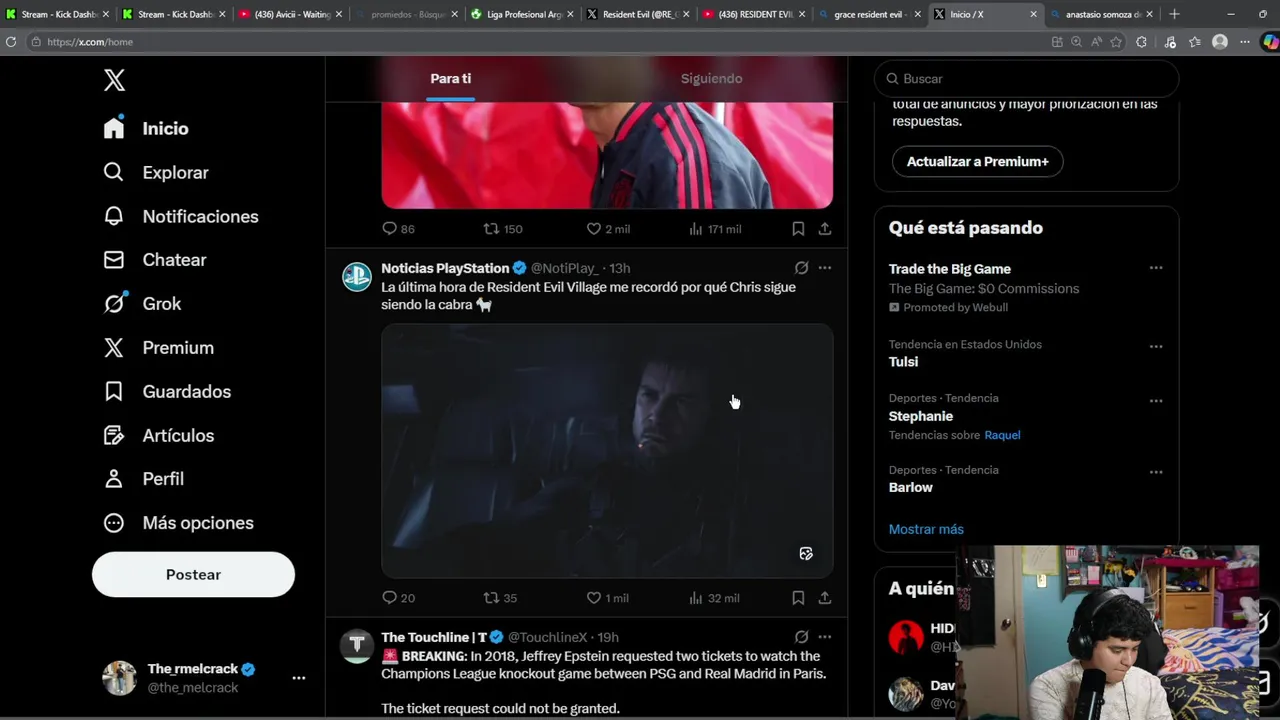Open options for the Tulsi trend
This screenshot has width=1280, height=720.
tap(1156, 346)
